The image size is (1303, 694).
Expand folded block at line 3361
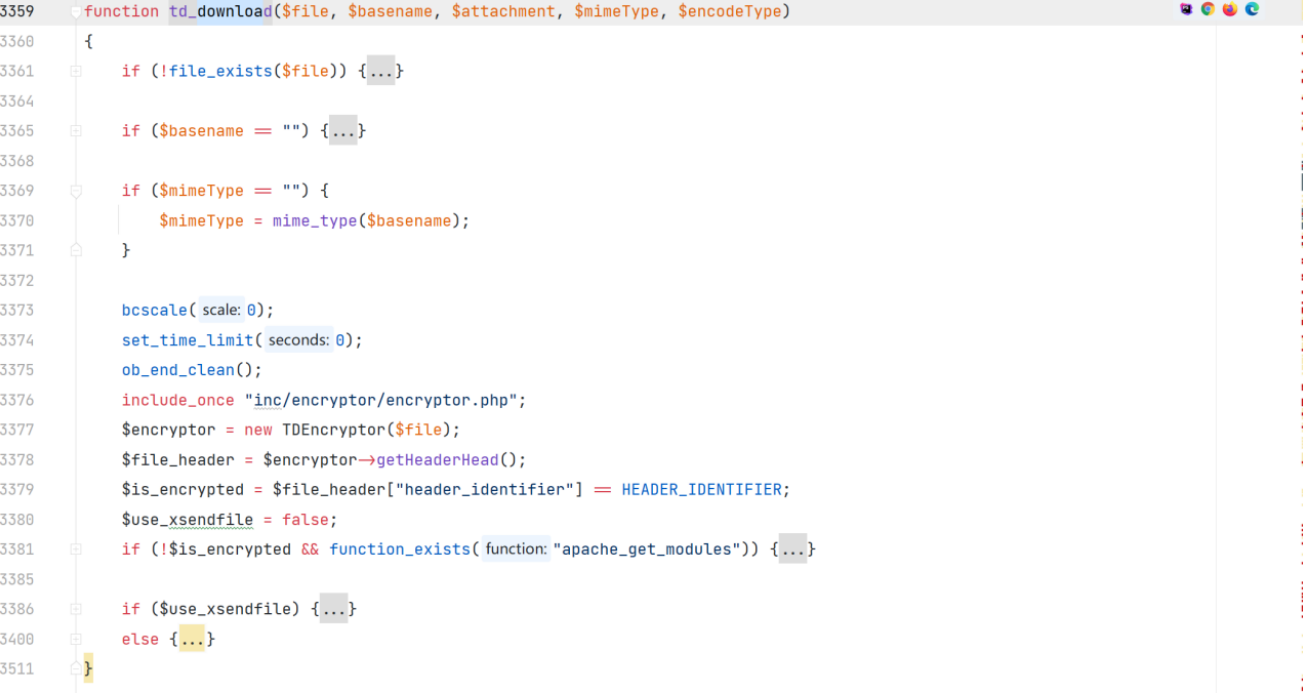76,71
